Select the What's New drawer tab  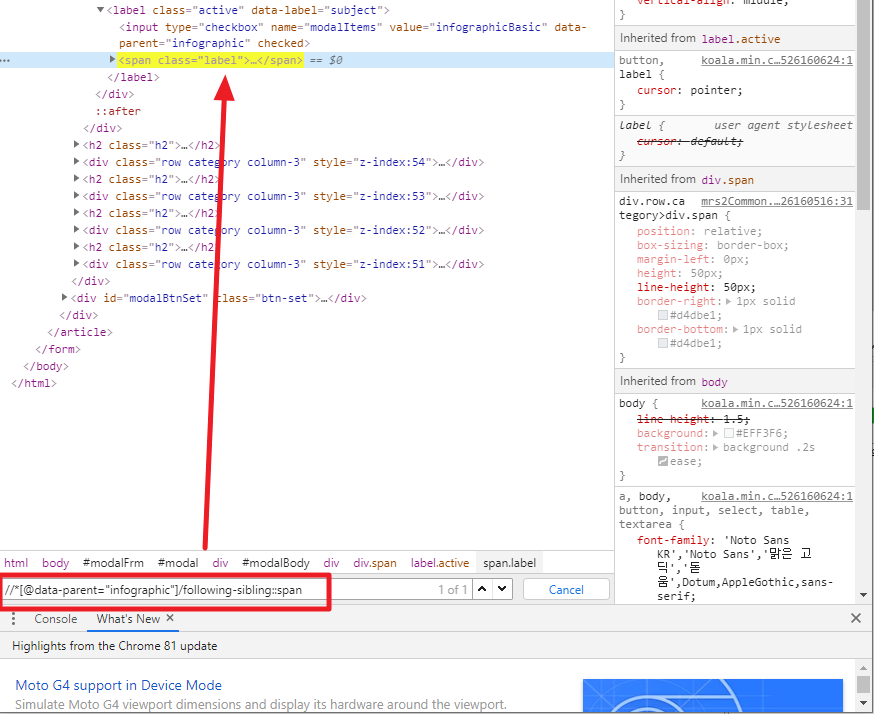coord(128,619)
